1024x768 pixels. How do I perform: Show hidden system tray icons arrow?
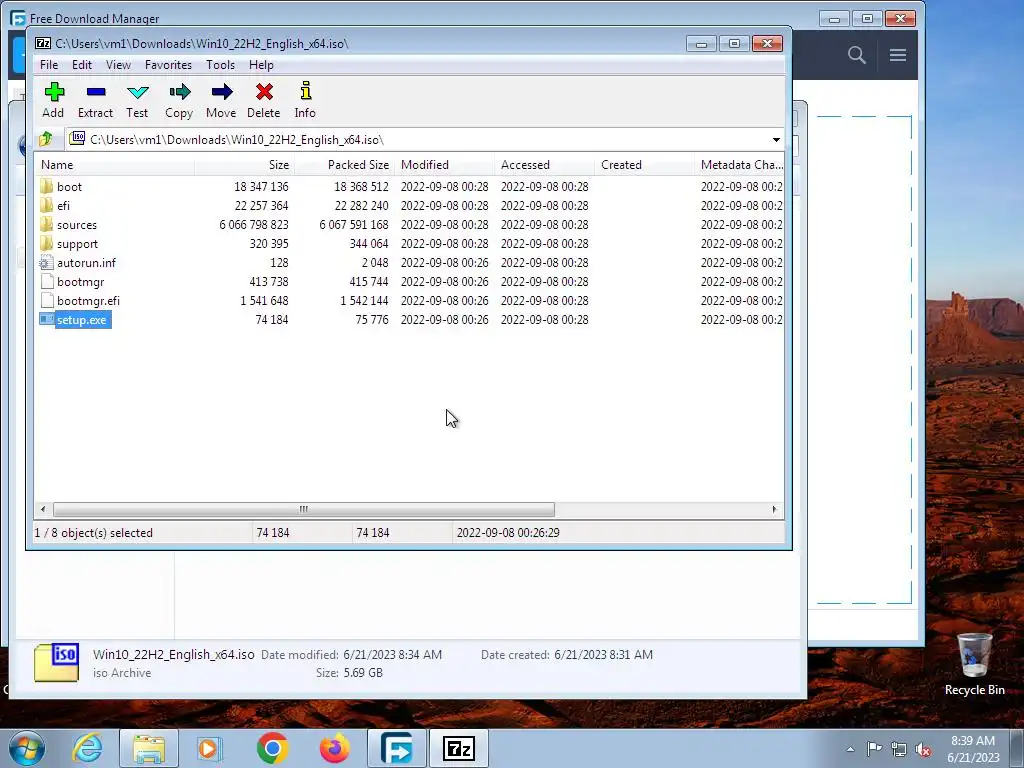click(x=850, y=749)
